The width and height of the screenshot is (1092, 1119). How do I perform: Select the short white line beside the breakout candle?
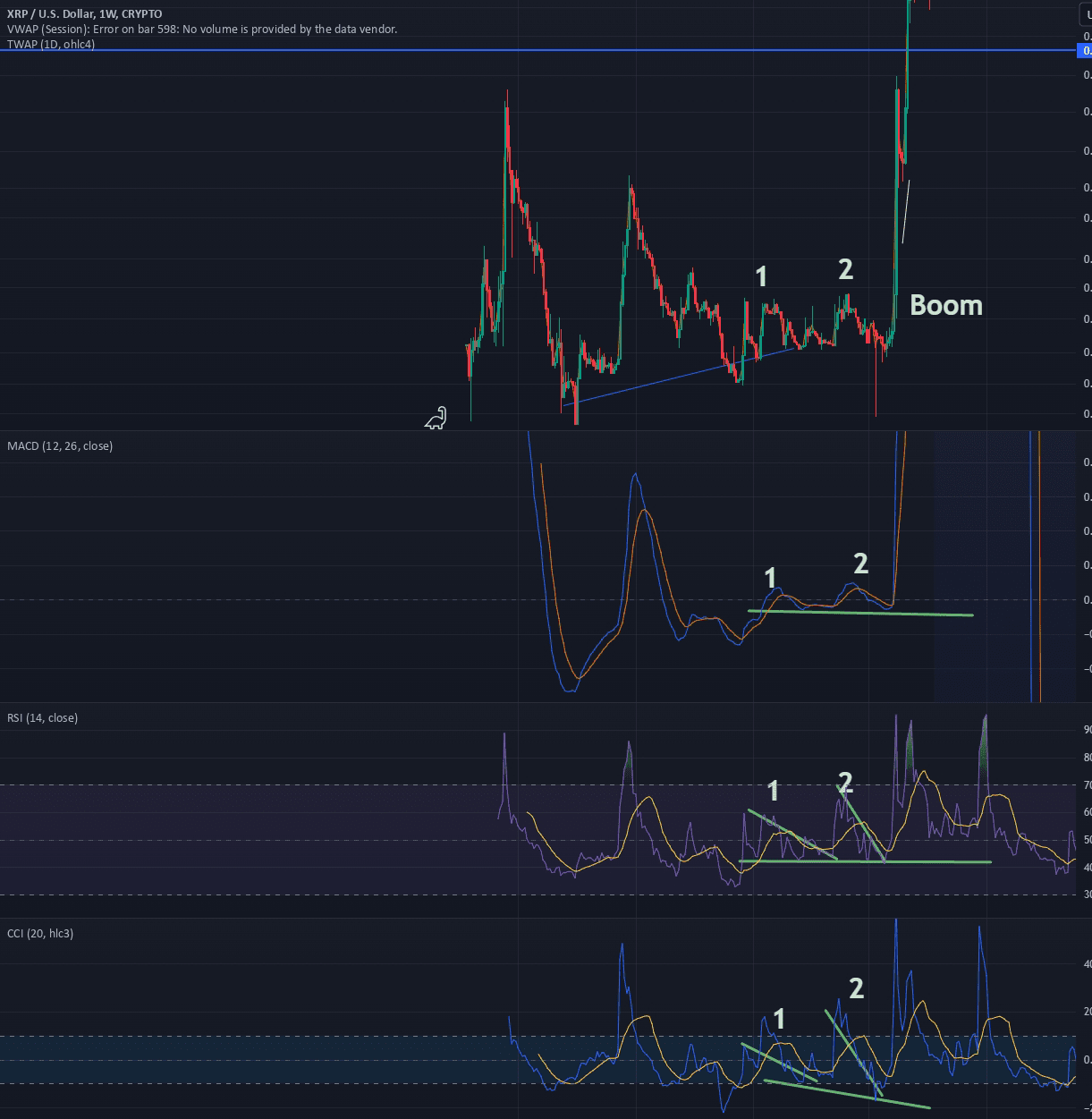click(x=906, y=212)
